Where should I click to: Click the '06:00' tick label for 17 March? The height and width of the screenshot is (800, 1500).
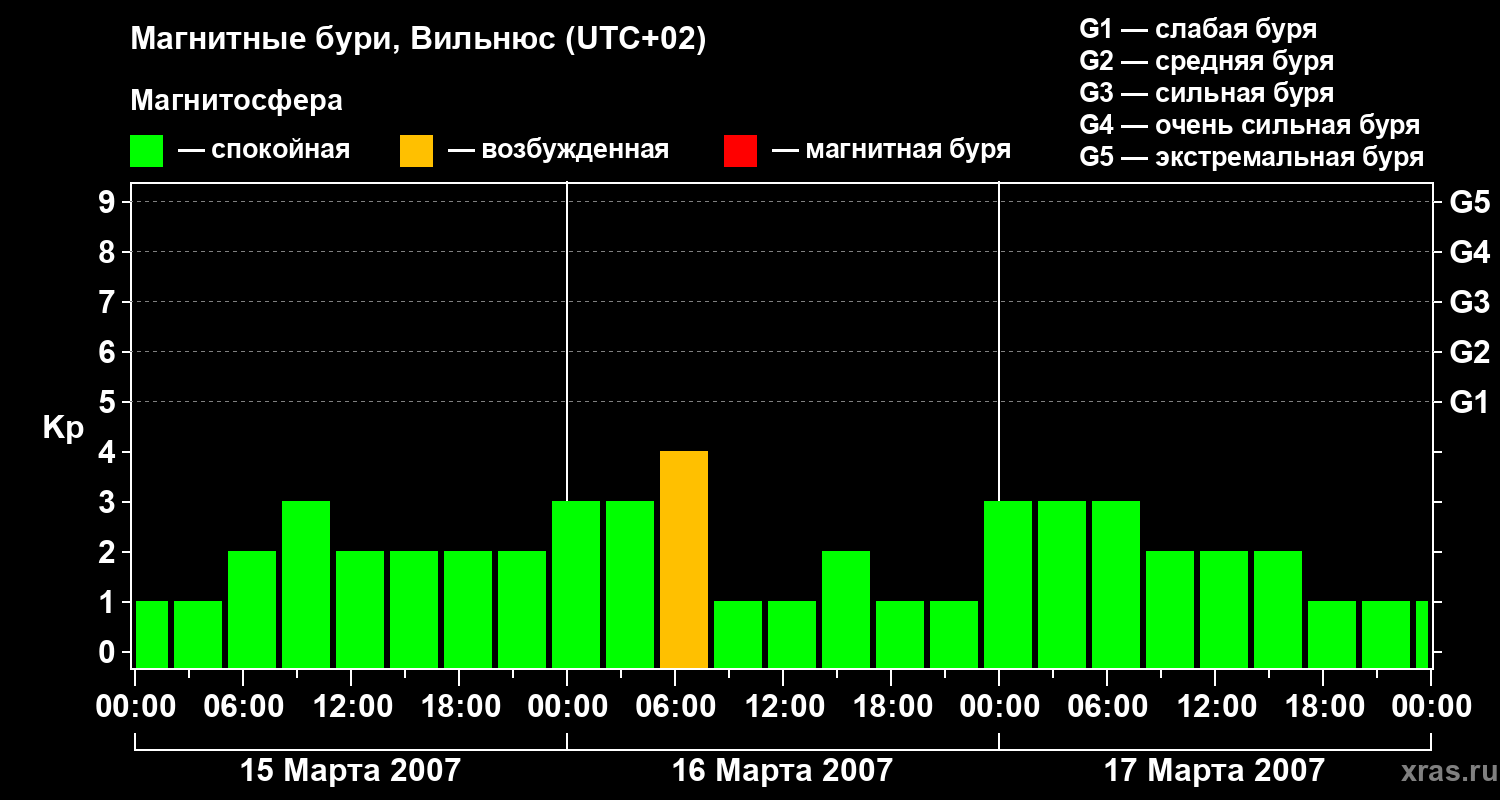1107,707
